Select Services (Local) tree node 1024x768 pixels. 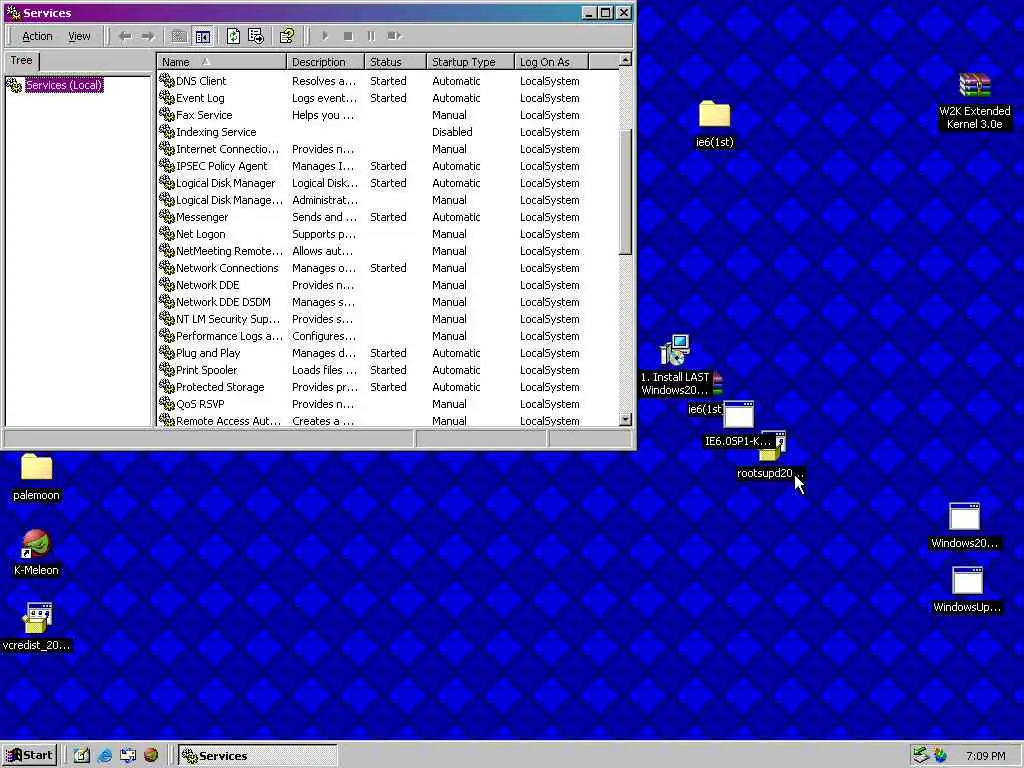[64, 85]
